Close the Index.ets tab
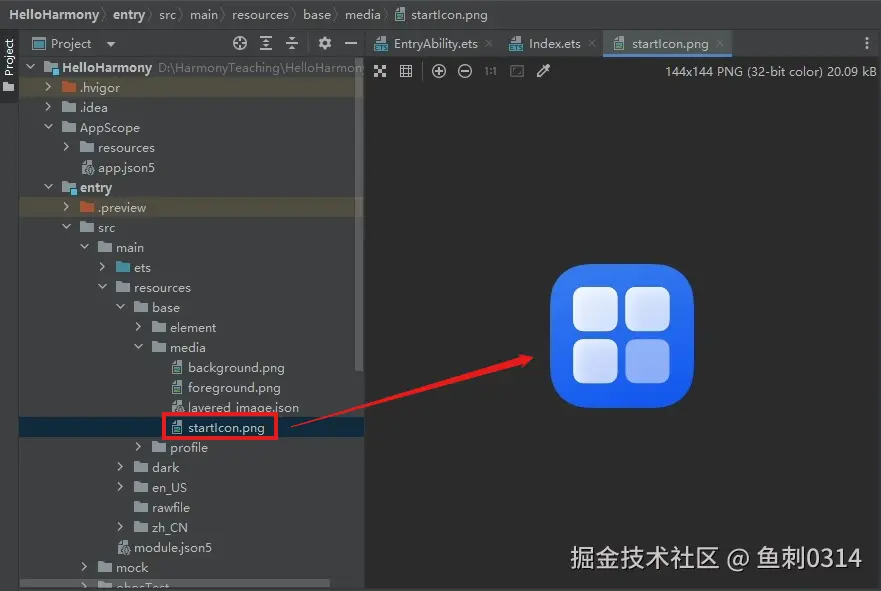This screenshot has width=881, height=591. pos(592,43)
